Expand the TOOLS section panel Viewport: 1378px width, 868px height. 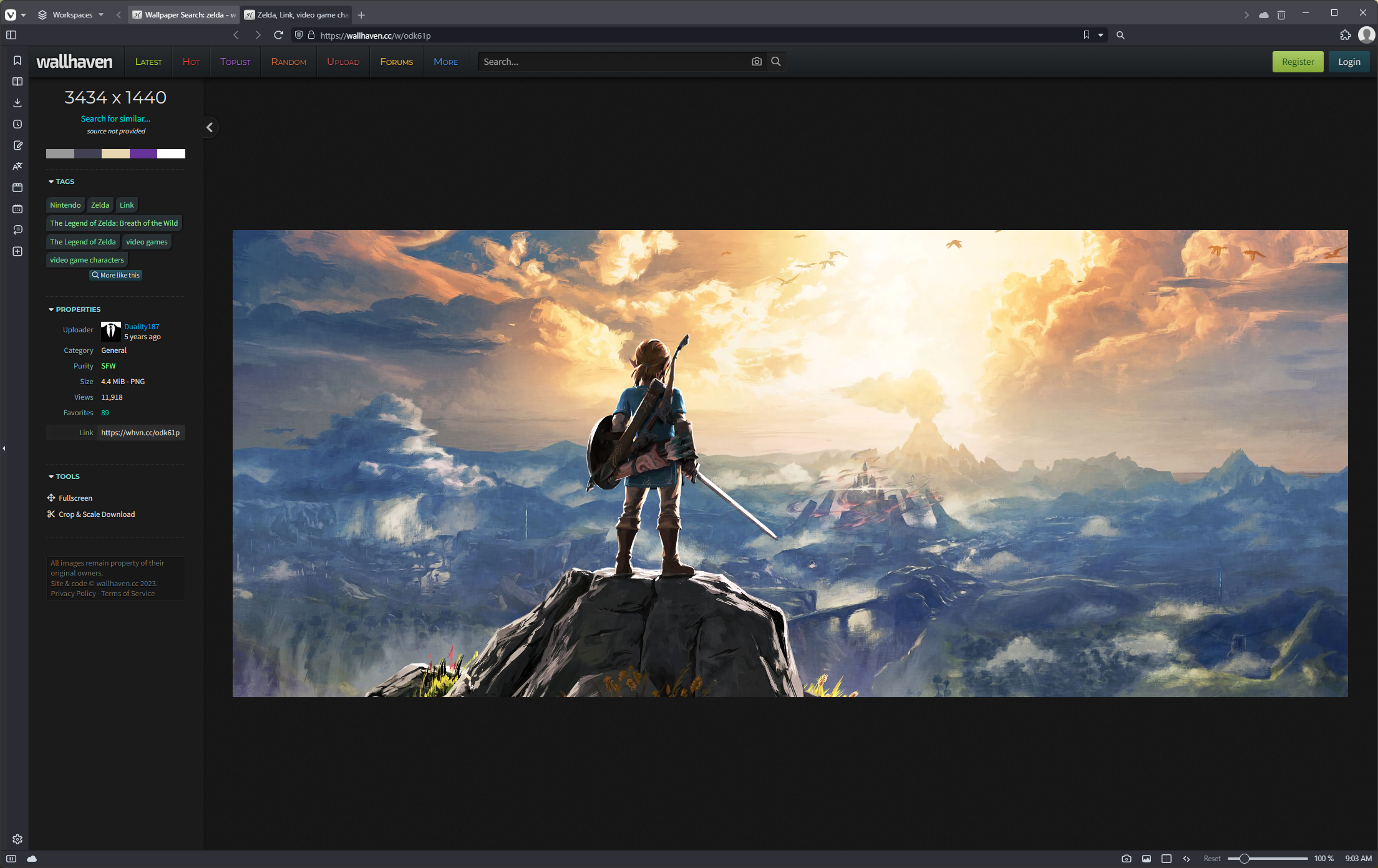64,476
